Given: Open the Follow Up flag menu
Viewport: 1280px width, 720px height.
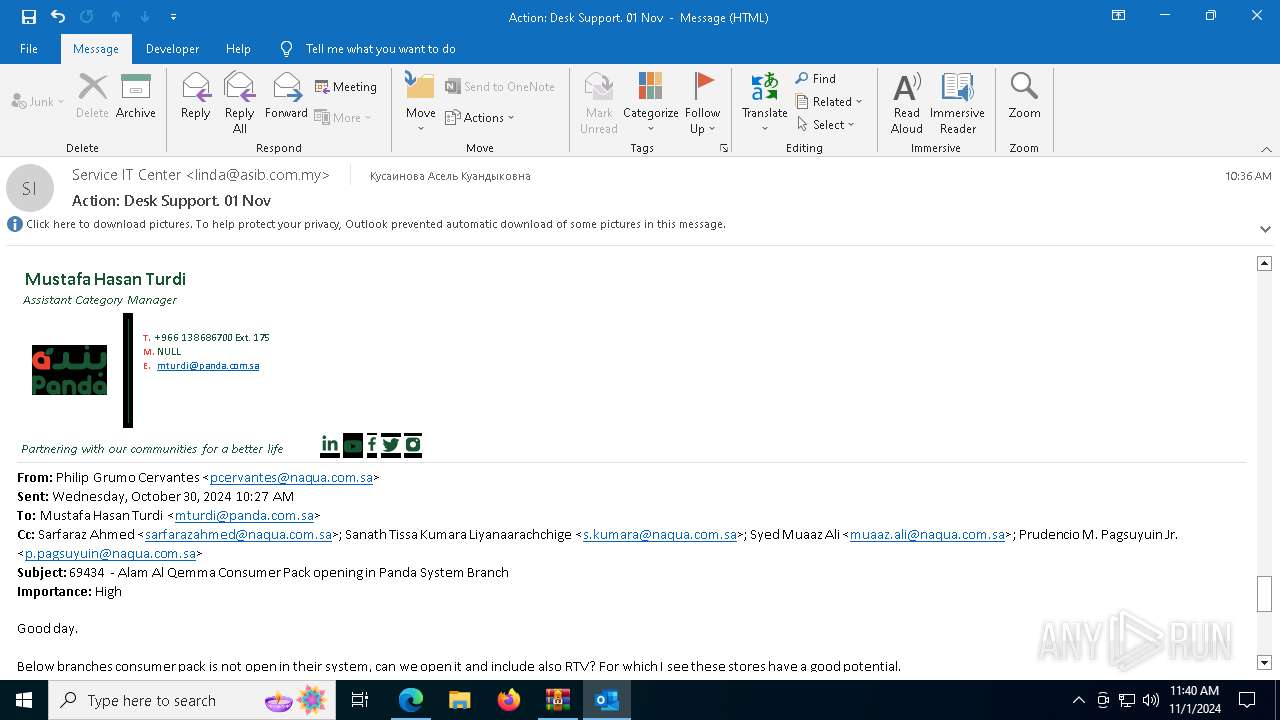Looking at the screenshot, I should pyautogui.click(x=703, y=102).
